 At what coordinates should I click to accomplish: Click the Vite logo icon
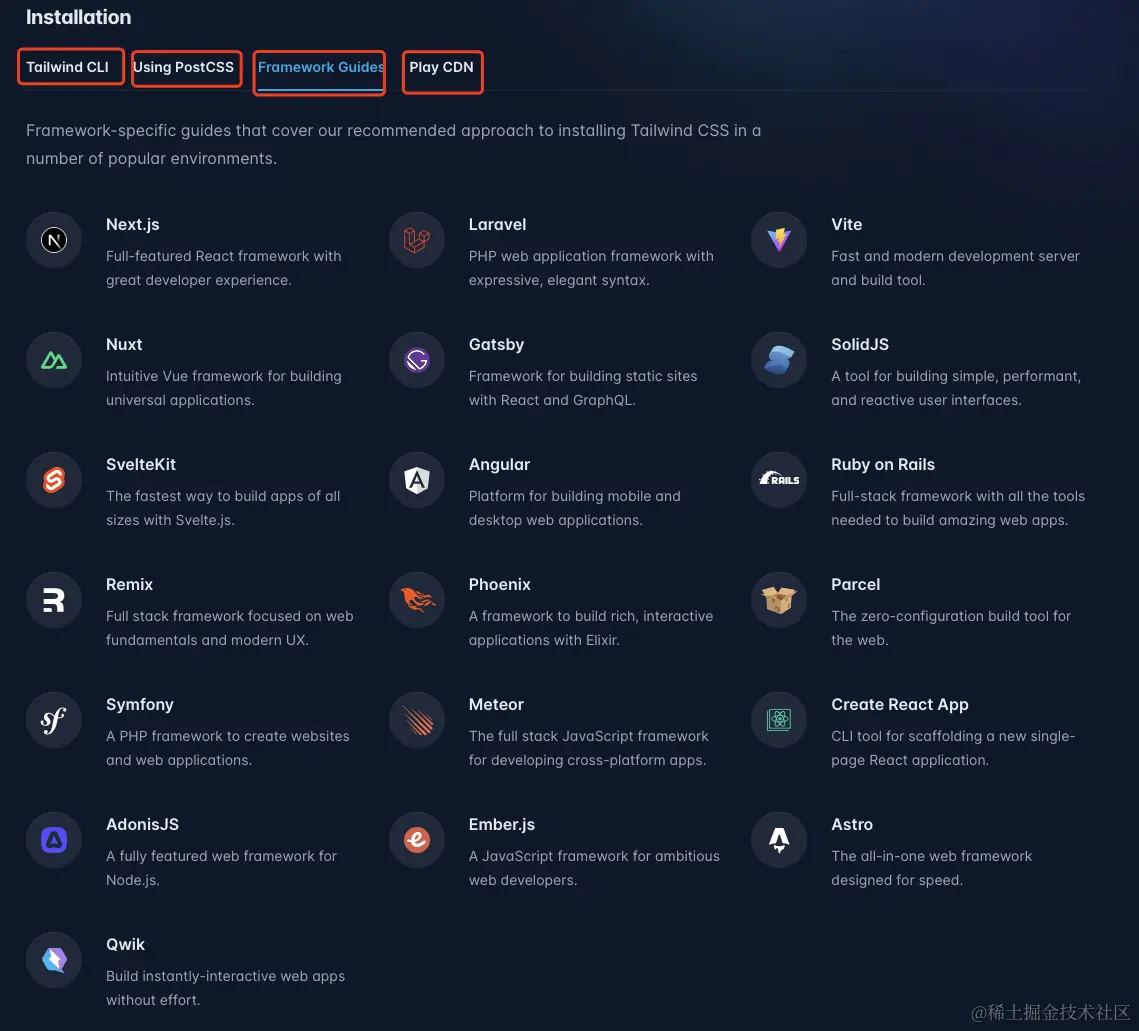point(779,240)
